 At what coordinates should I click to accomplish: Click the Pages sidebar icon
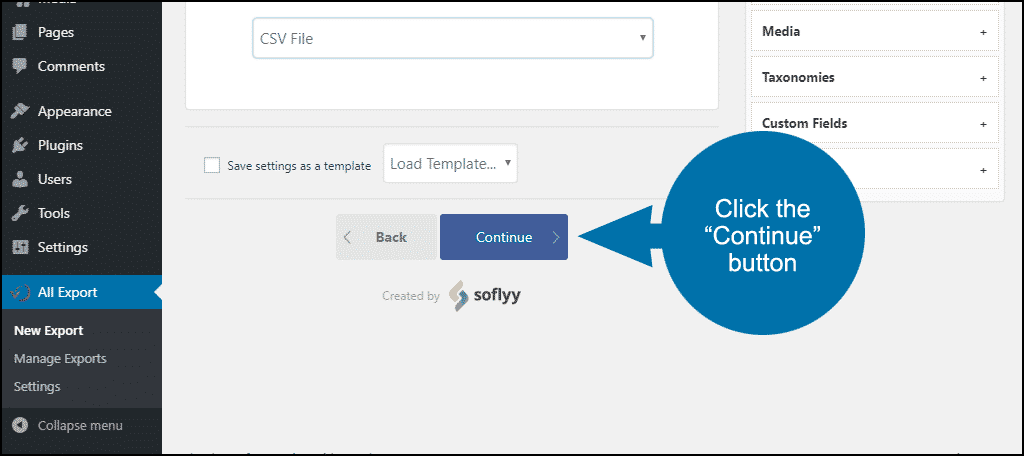pos(20,32)
